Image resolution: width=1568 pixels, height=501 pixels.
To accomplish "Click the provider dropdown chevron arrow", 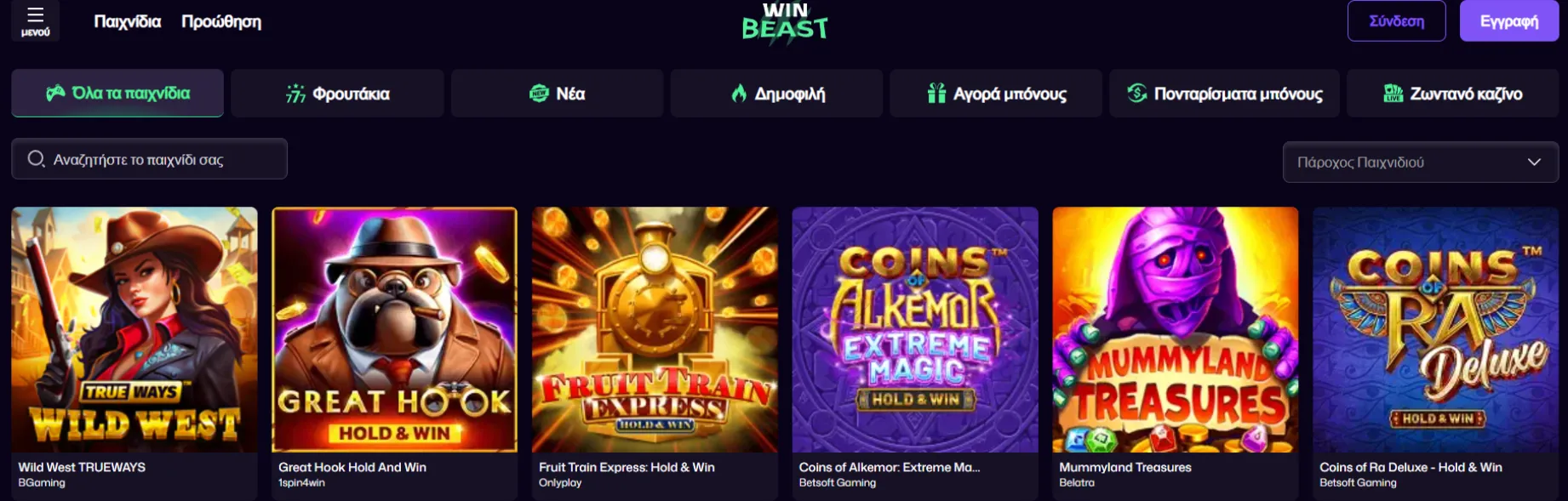I will 1534,162.
